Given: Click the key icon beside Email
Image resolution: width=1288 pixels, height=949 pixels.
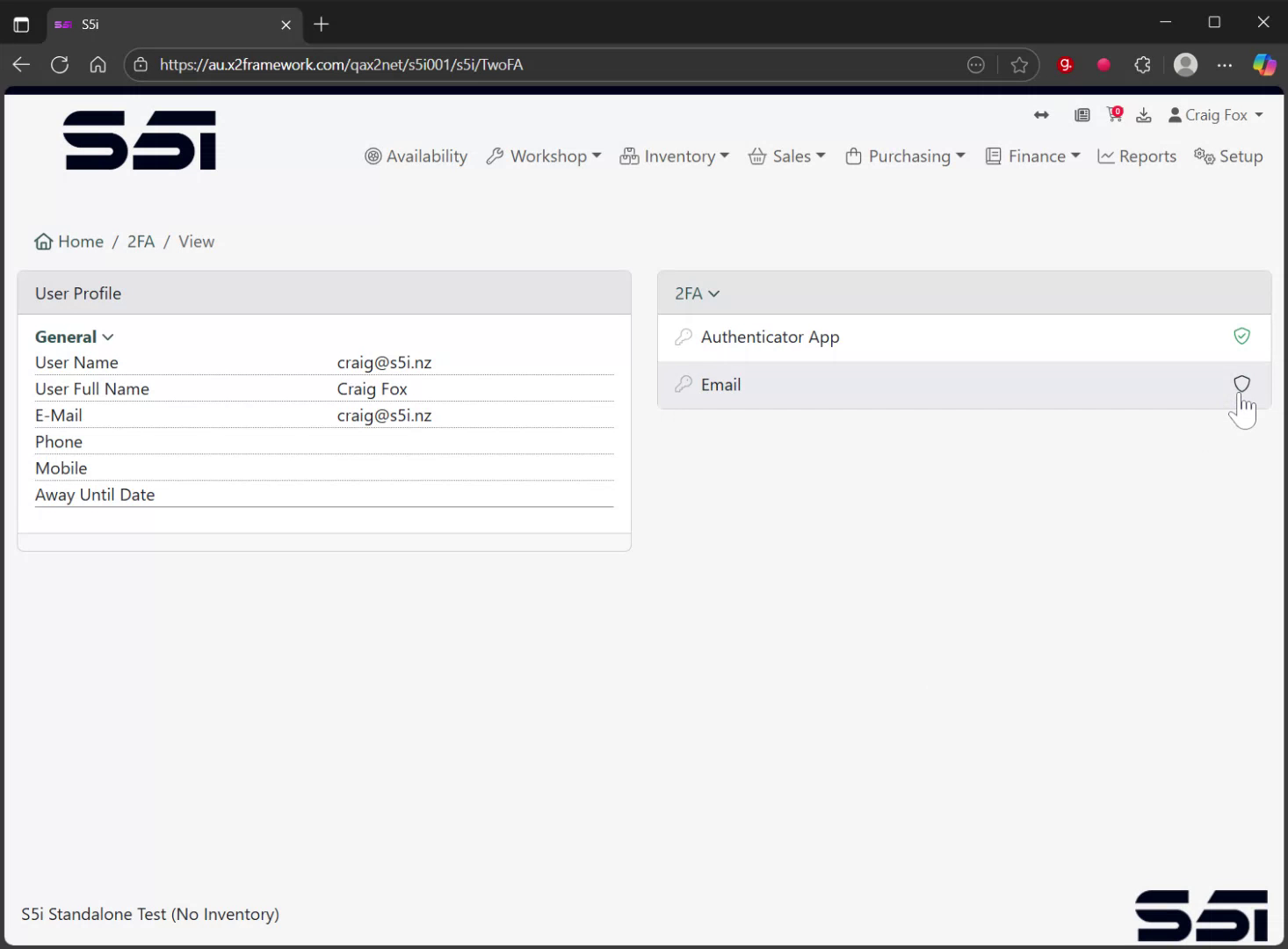Looking at the screenshot, I should [684, 385].
